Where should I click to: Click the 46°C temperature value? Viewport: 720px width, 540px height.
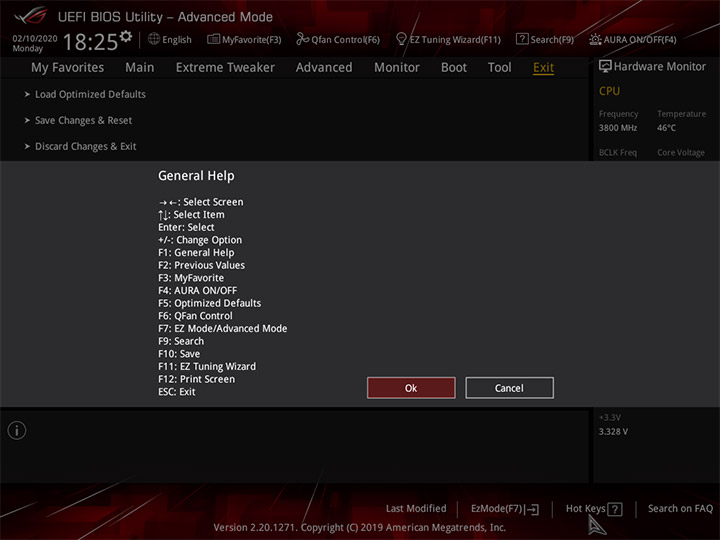[x=666, y=128]
